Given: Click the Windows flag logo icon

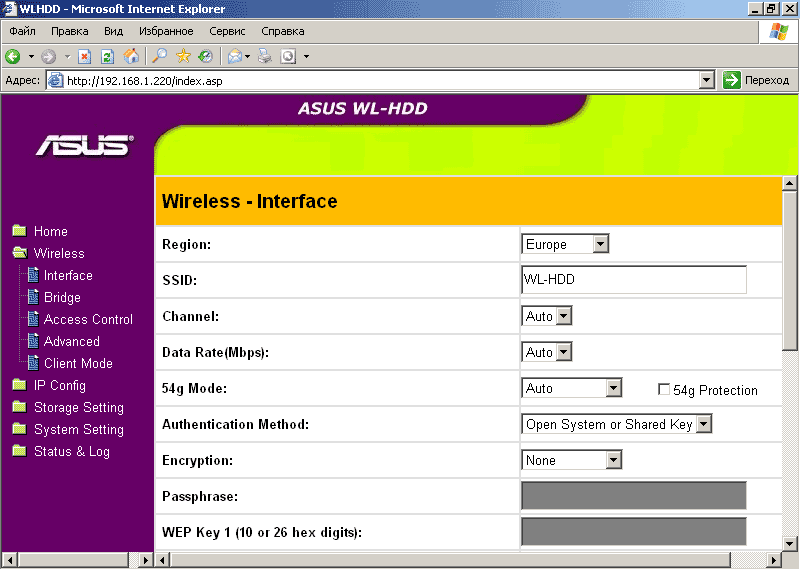Looking at the screenshot, I should (x=779, y=32).
